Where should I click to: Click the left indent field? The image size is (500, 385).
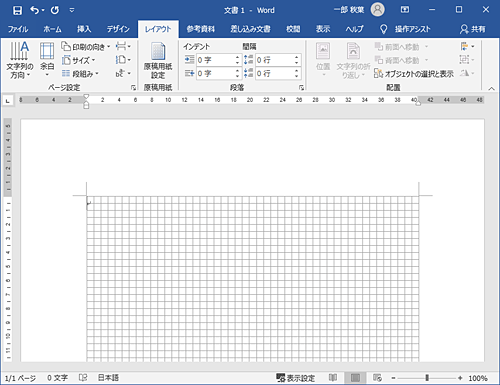[215, 60]
